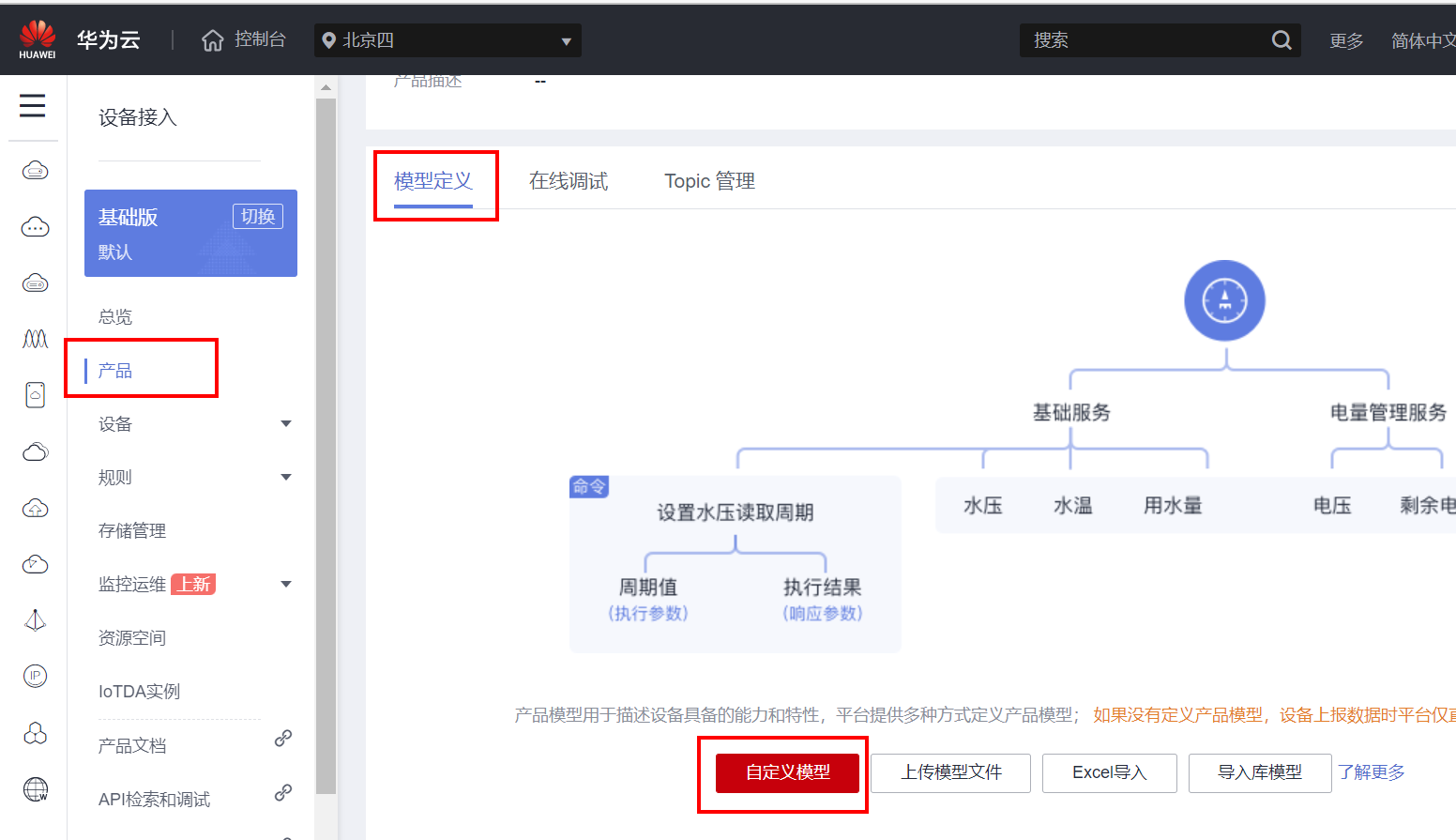
Task: Open the 北京四 region dropdown
Action: point(447,40)
